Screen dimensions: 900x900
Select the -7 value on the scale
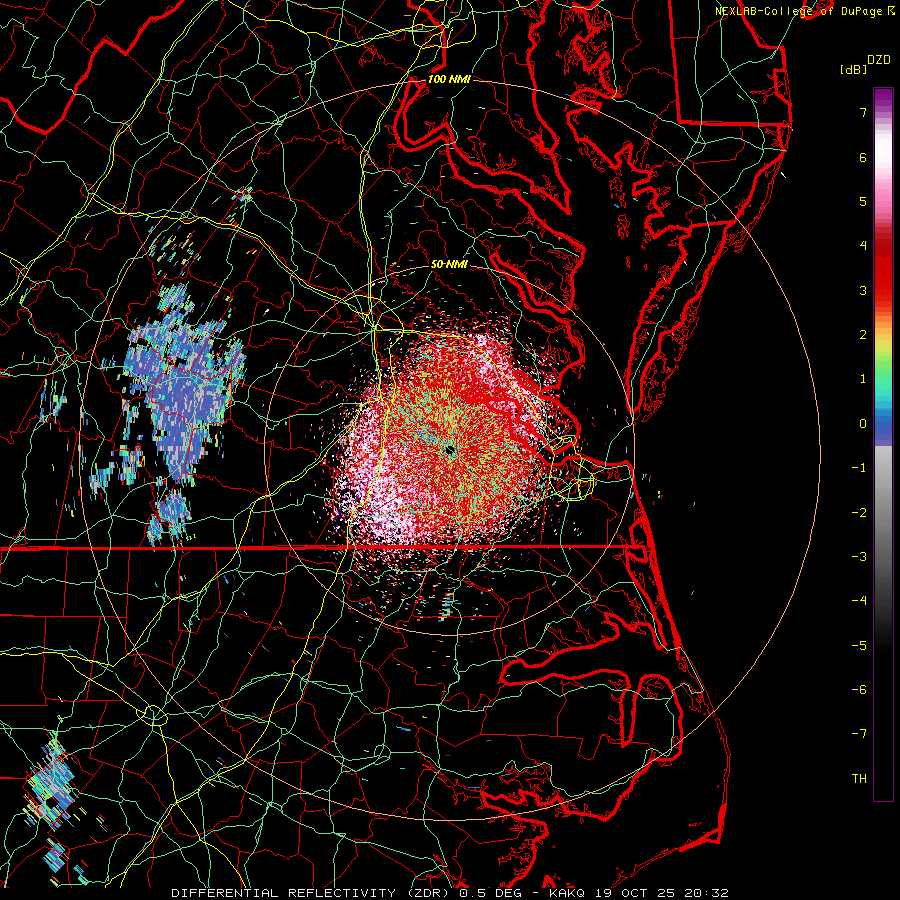pos(859,734)
